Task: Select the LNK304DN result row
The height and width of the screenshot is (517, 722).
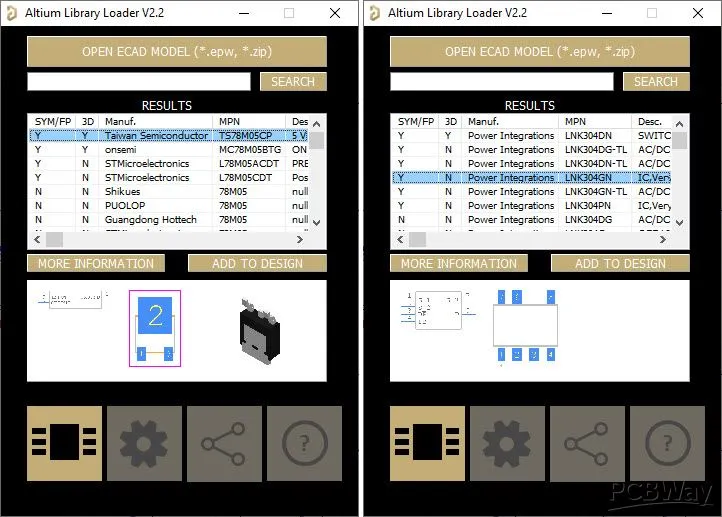Action: 531,135
